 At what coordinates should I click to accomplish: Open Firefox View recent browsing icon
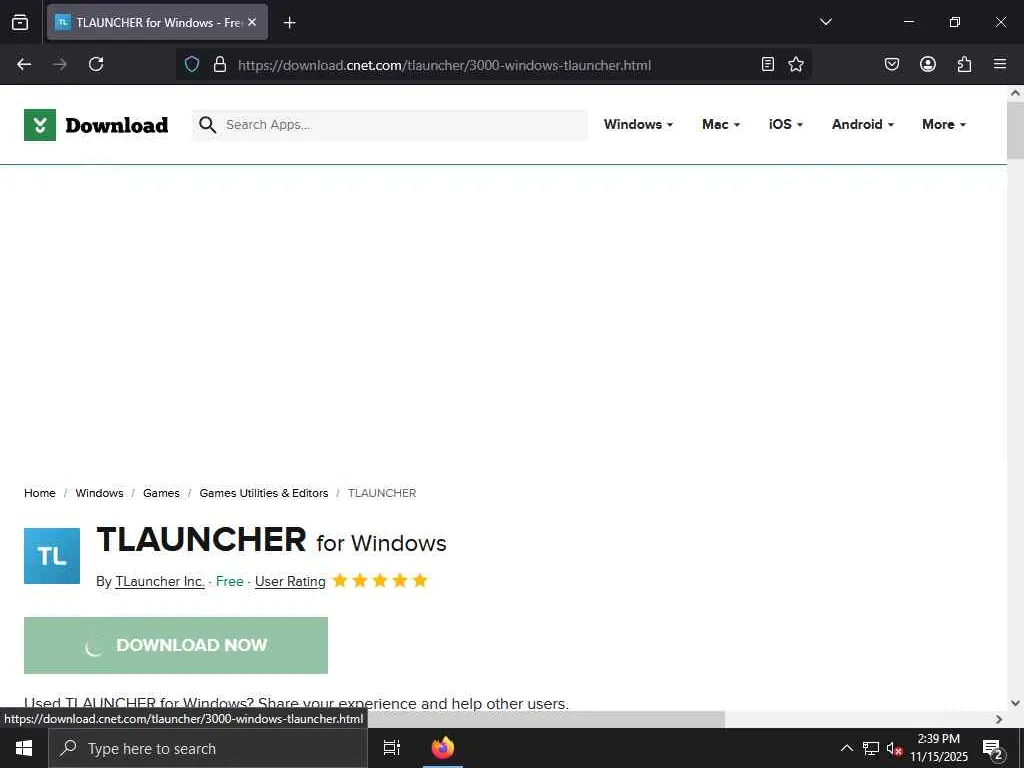[20, 22]
